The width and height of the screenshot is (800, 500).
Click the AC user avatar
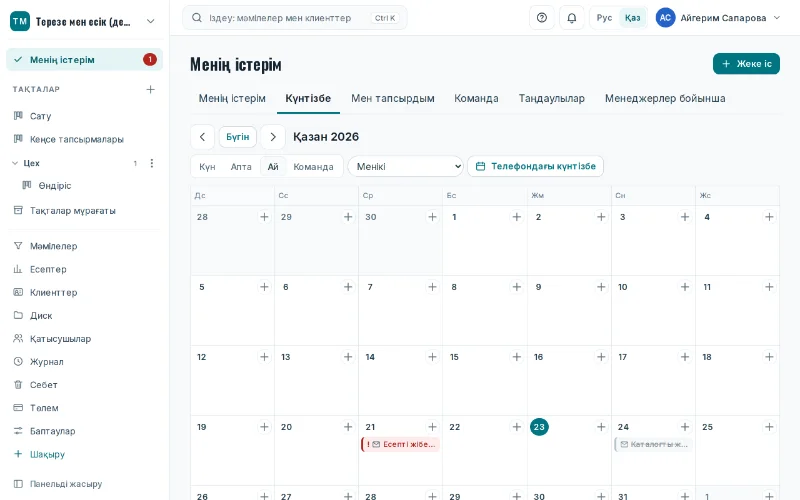pos(665,18)
